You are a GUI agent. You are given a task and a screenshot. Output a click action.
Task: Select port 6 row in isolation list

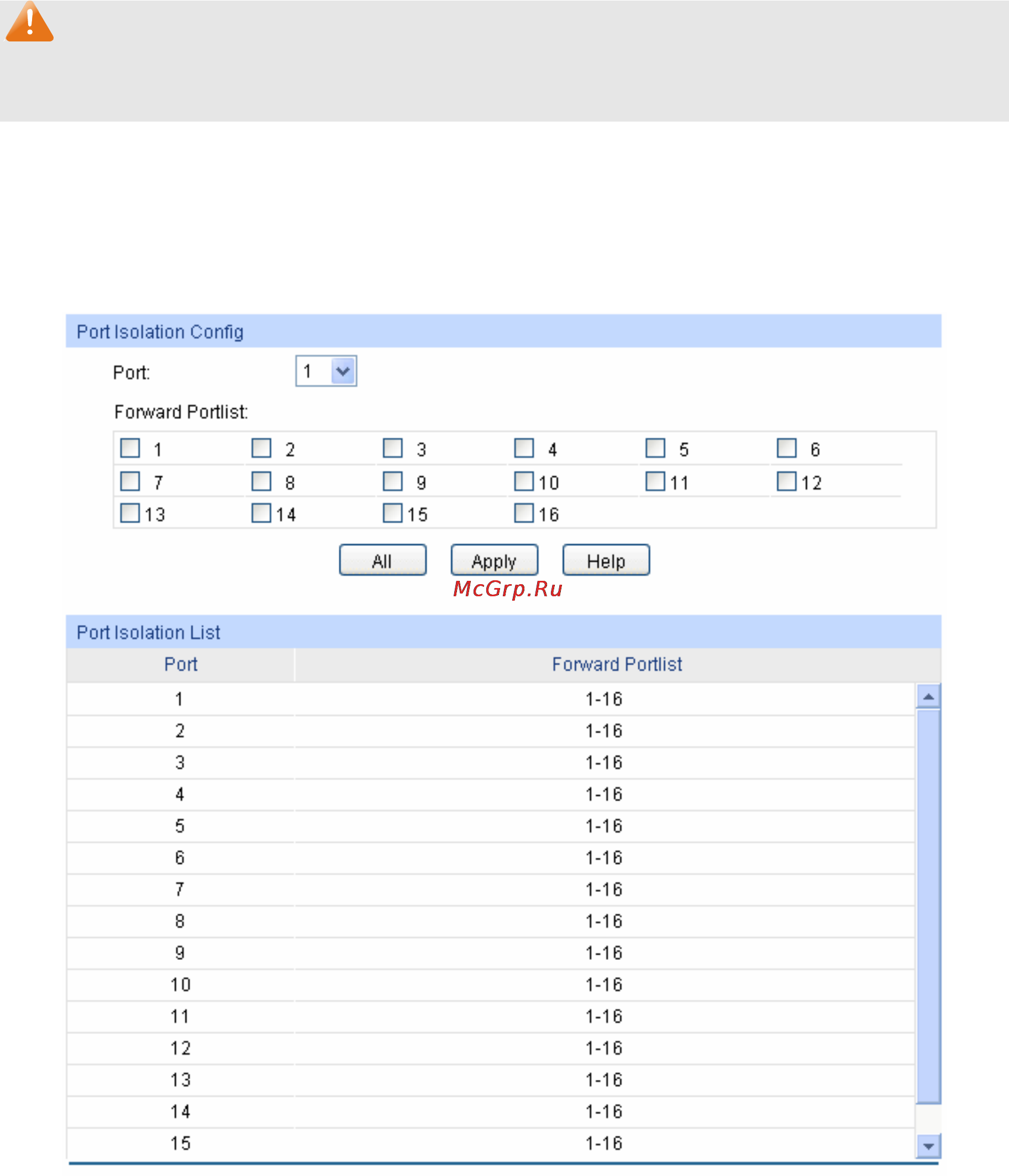tap(491, 858)
